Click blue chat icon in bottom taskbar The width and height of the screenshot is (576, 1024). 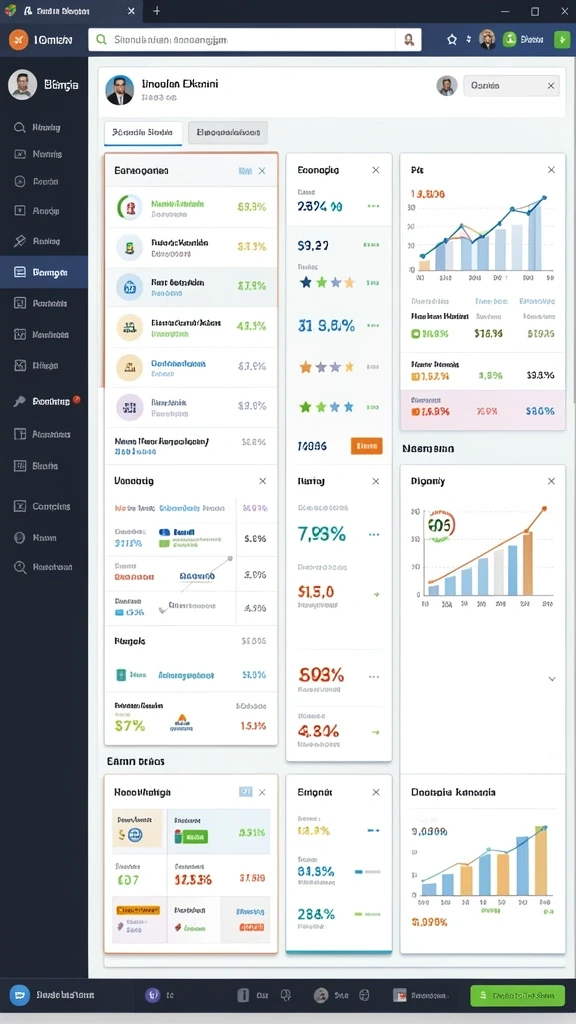pyautogui.click(x=20, y=995)
